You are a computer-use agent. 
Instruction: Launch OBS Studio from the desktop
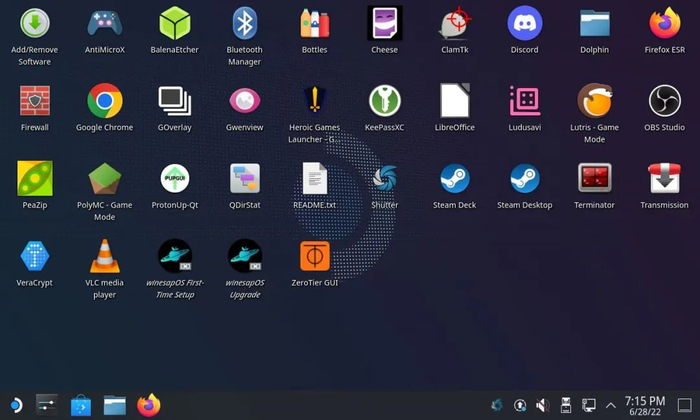pyautogui.click(x=665, y=100)
